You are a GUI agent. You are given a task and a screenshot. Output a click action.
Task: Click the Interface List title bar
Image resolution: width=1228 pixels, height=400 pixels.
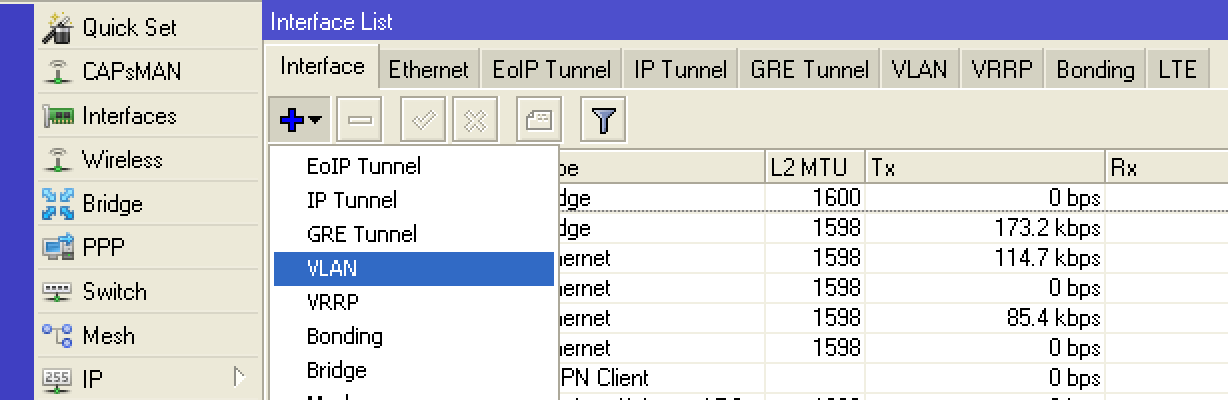coord(745,21)
